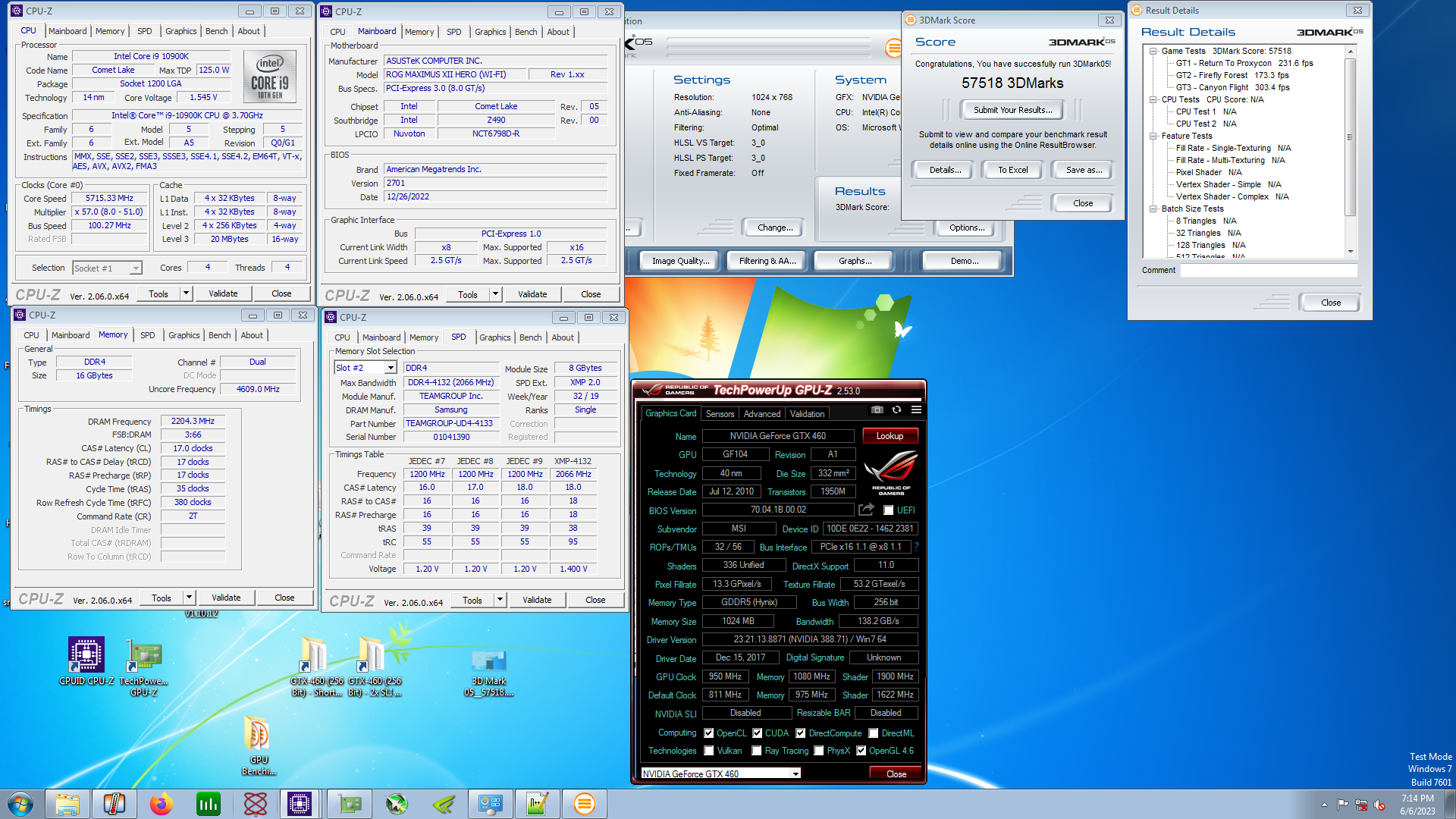Screen dimensions: 1456x819
Task: Click Validate in the CPU-Z Memory window
Action: tap(226, 598)
